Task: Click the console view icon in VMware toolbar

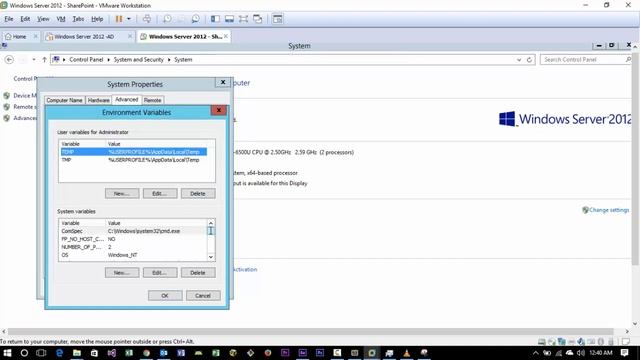Action: (278, 19)
